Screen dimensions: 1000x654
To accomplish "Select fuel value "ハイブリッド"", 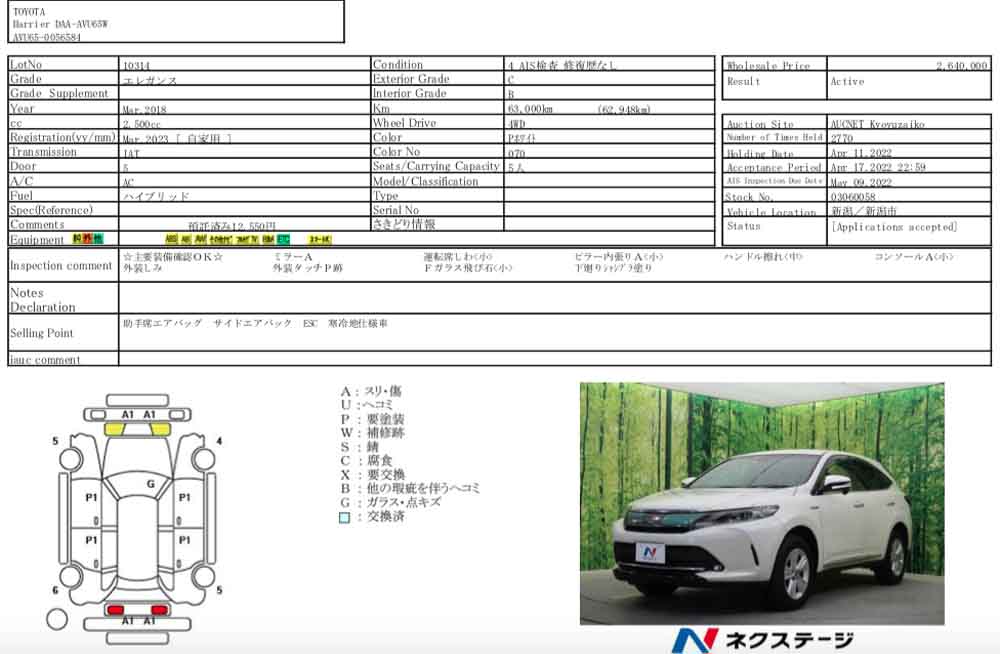I will pos(156,197).
